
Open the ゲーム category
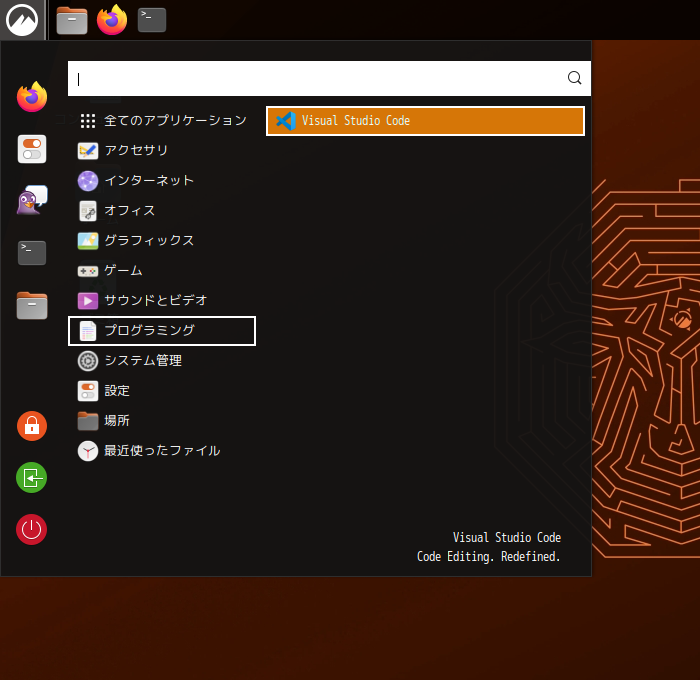(x=162, y=271)
